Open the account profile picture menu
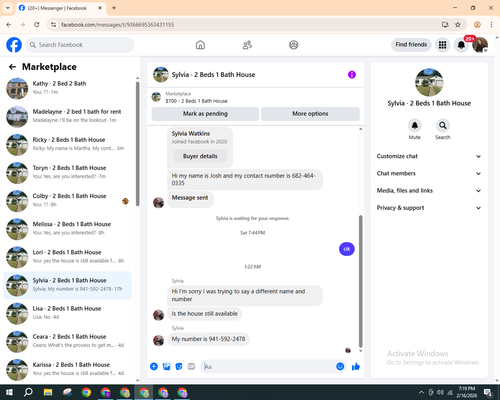Screen dimensions: 500x400 coord(480,45)
